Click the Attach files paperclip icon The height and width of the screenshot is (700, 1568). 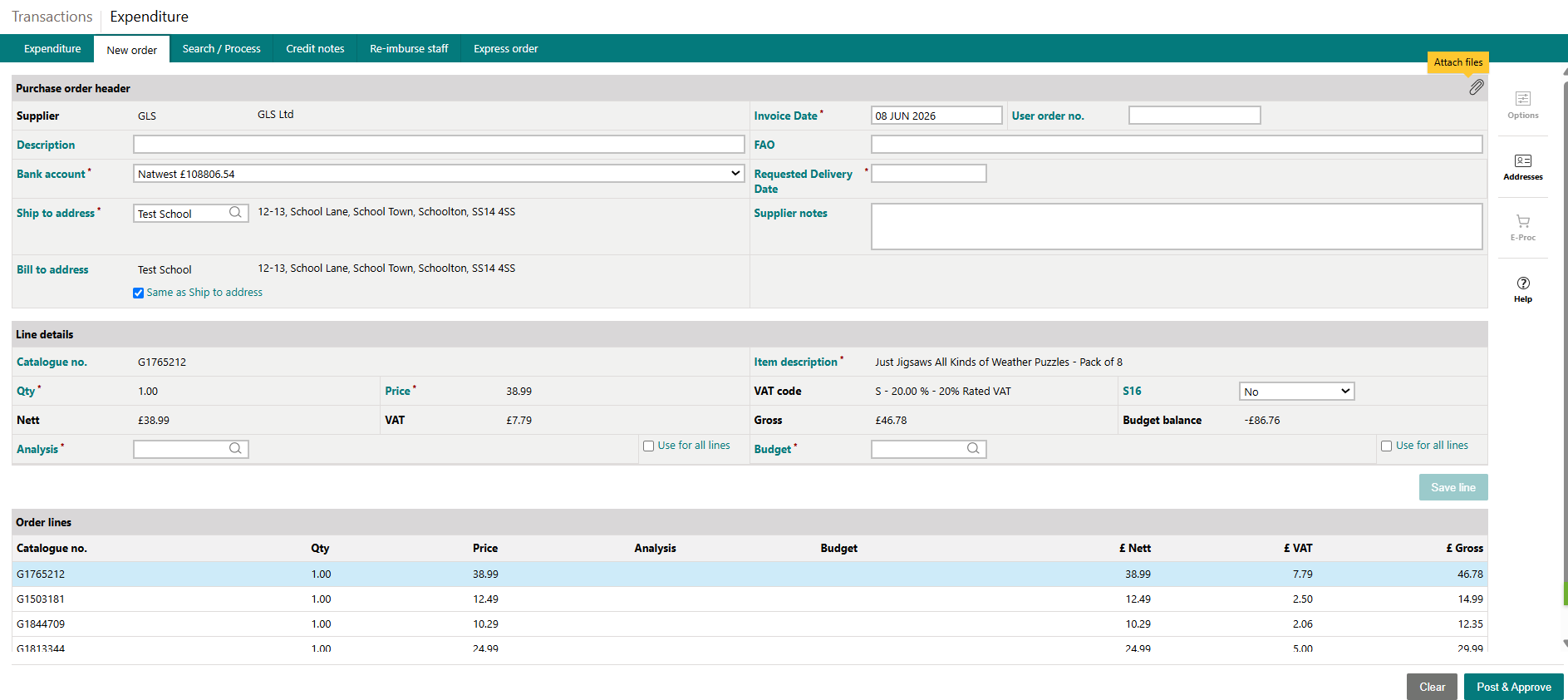[x=1476, y=87]
